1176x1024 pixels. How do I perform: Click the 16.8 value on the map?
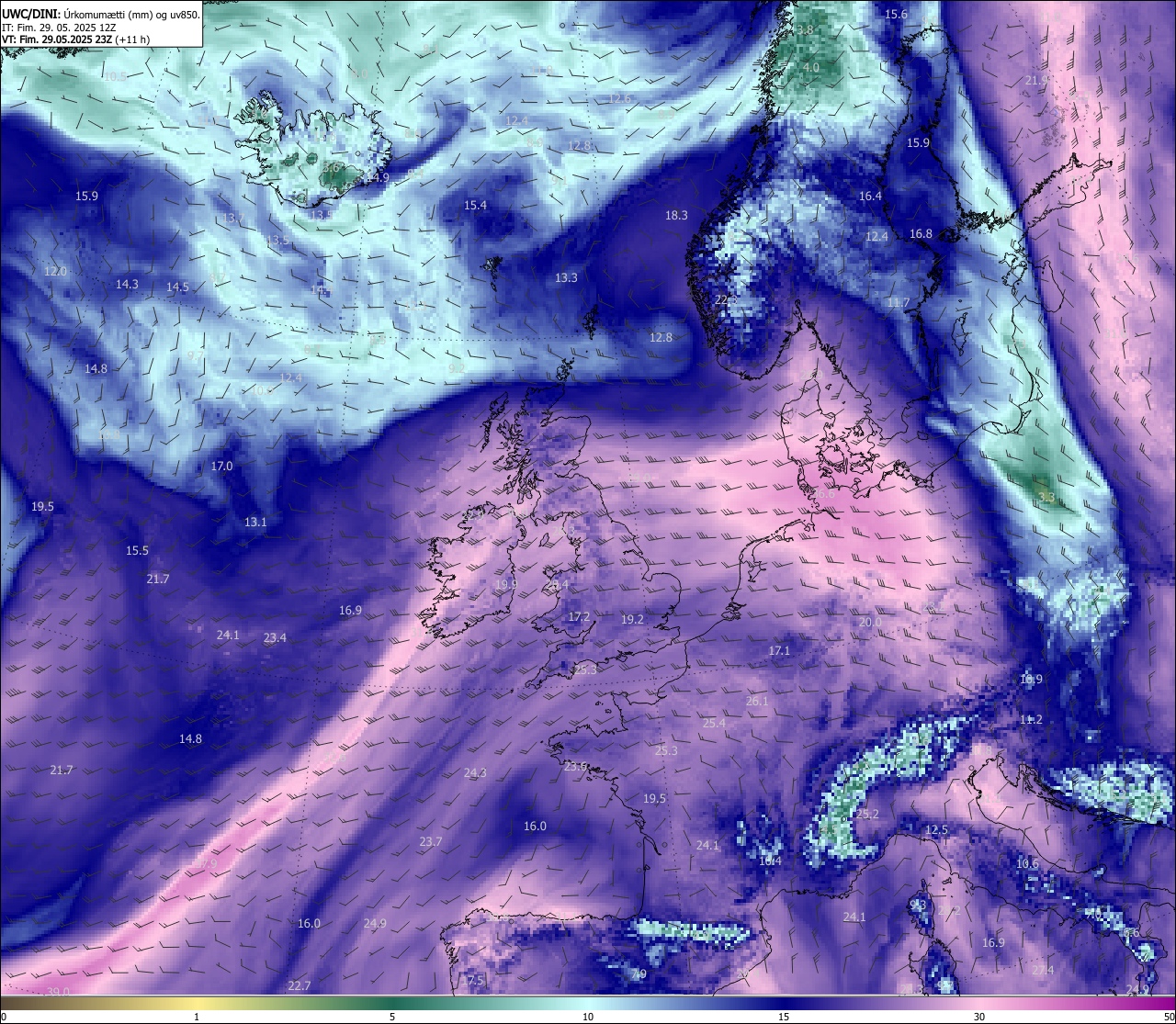click(x=921, y=234)
